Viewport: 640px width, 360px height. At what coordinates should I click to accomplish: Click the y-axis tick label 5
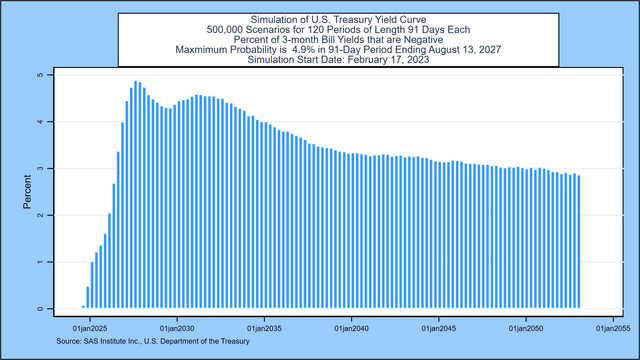coord(40,75)
